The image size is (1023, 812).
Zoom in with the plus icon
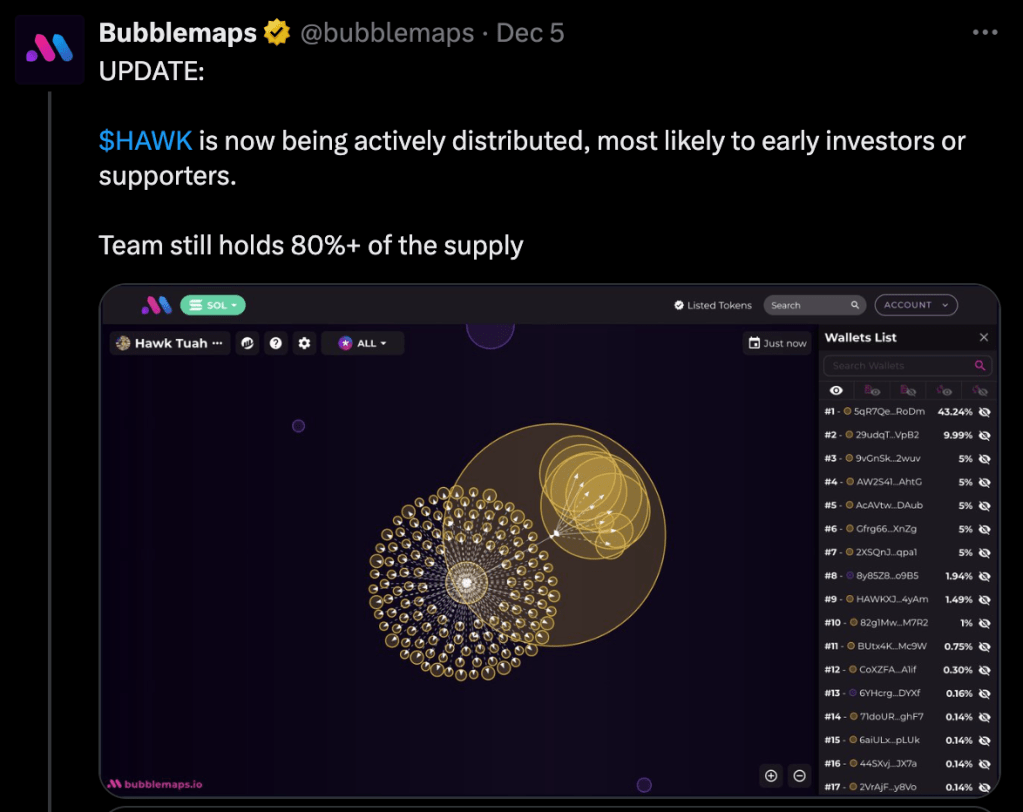pos(771,775)
